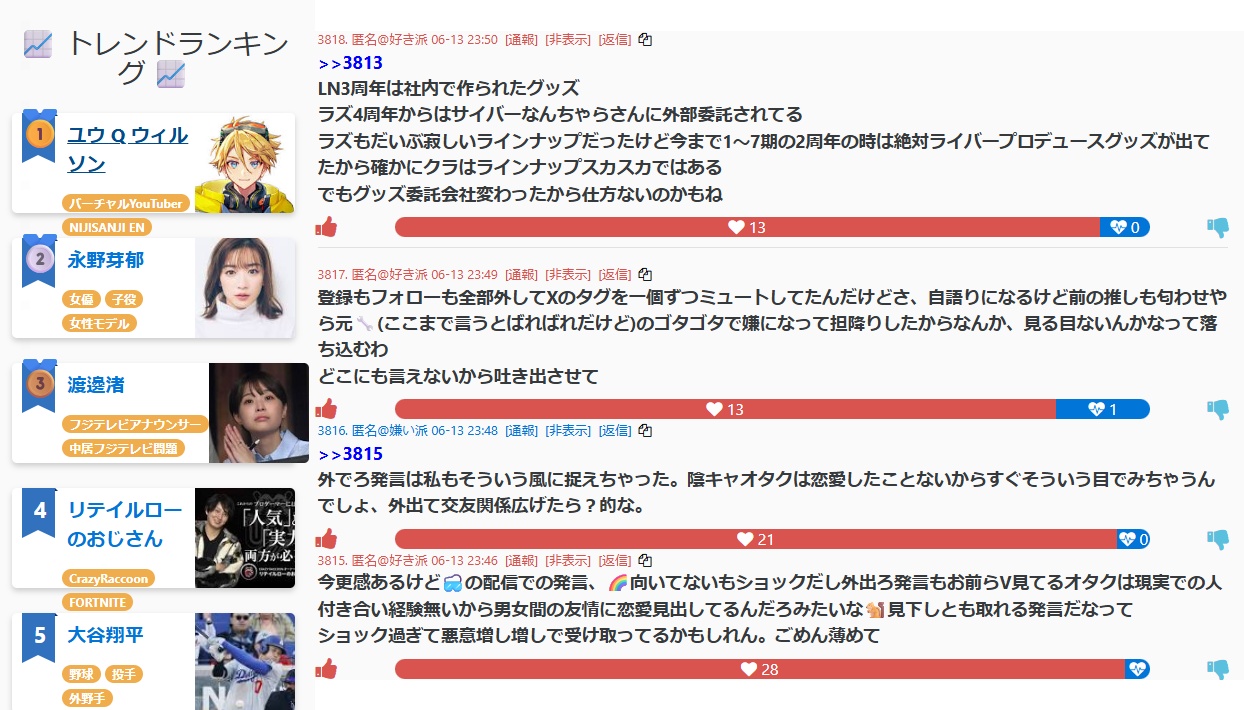Click red like bar showing 21 hearts
This screenshot has width=1244, height=710.
tap(756, 539)
